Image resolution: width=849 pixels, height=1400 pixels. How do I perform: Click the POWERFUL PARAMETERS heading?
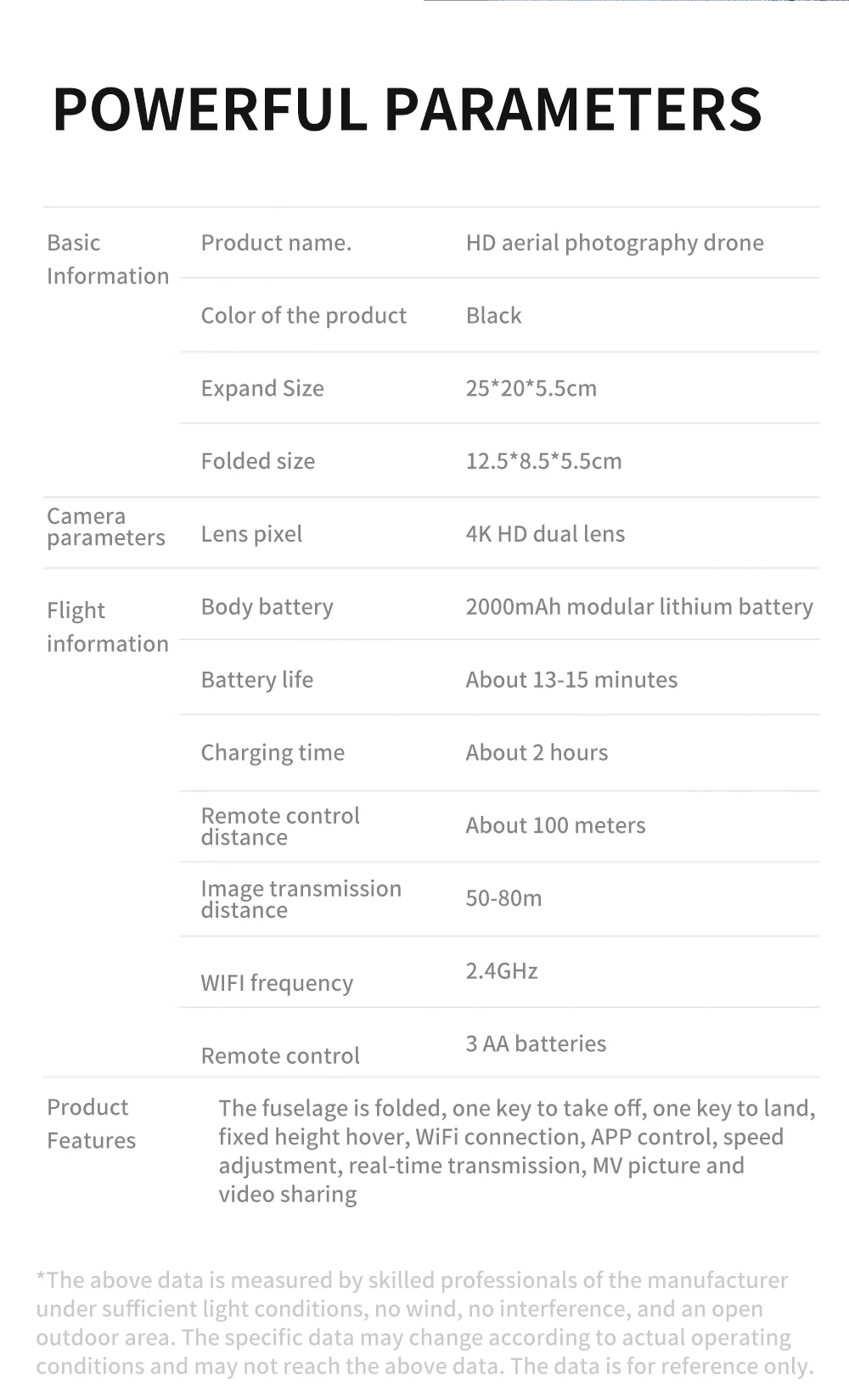click(x=408, y=110)
